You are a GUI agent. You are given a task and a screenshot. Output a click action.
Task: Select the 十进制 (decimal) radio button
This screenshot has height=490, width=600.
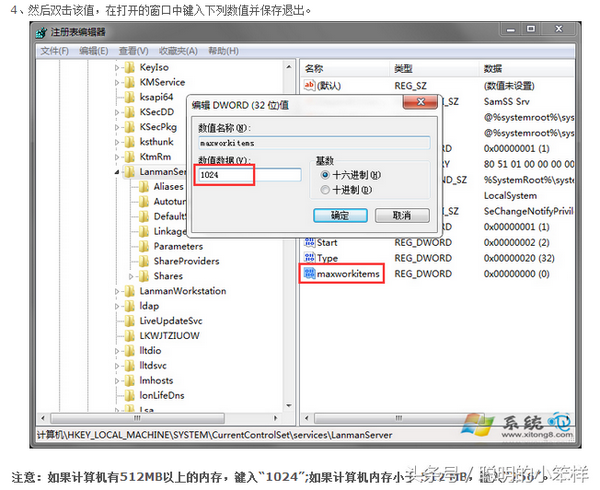tap(325, 190)
